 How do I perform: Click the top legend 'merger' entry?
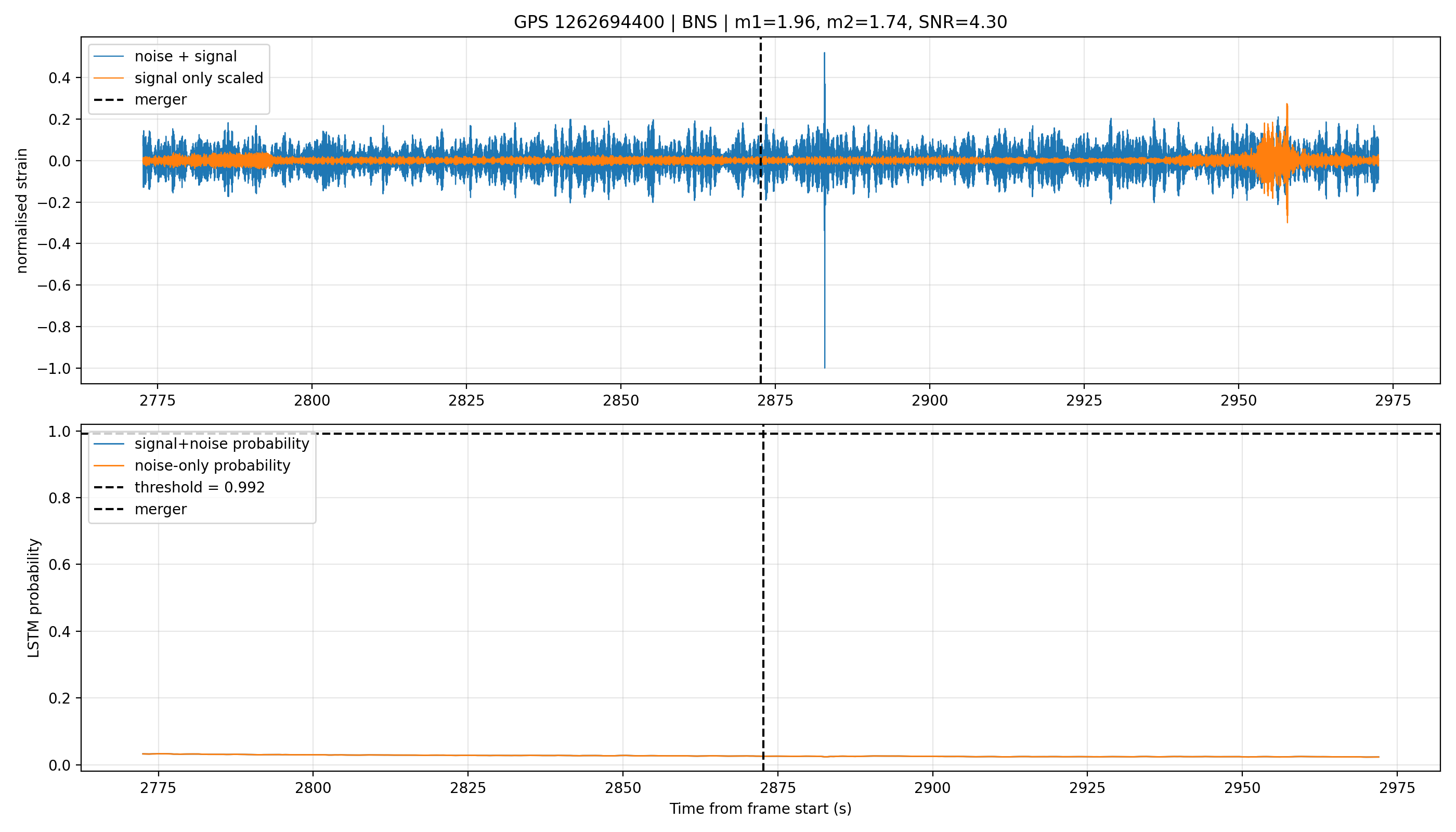140,99
